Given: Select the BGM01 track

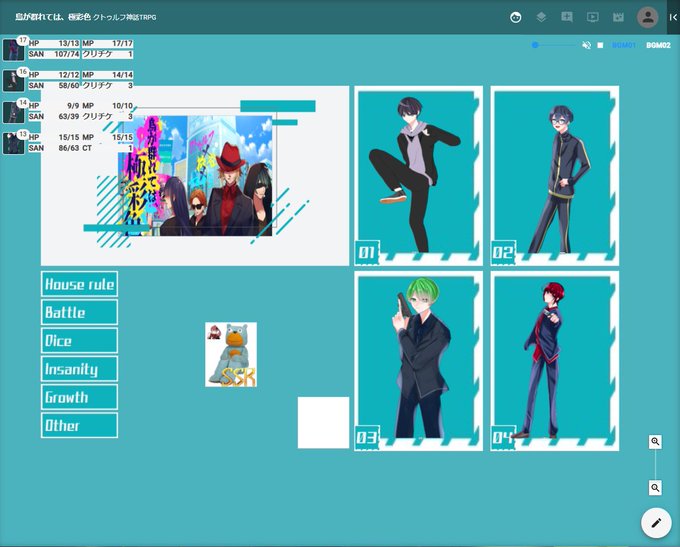Looking at the screenshot, I should point(624,45).
